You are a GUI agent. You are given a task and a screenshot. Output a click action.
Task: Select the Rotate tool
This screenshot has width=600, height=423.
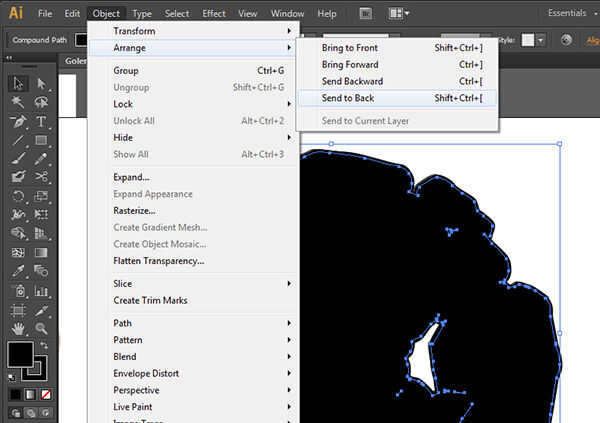18,196
